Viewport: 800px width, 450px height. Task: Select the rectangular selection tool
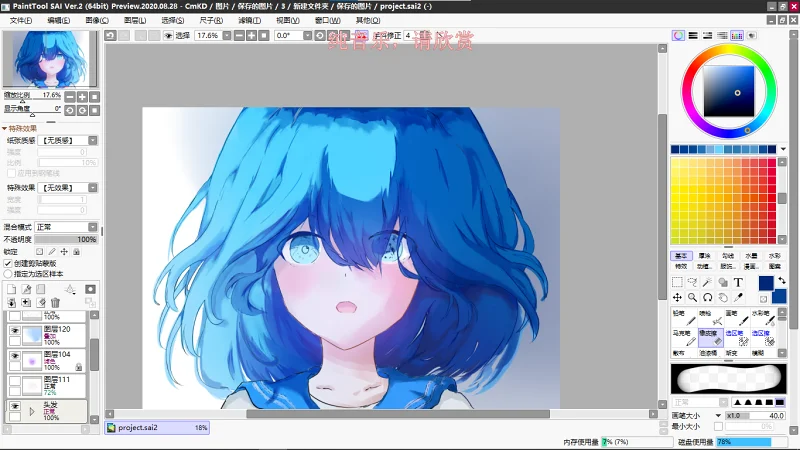point(677,282)
